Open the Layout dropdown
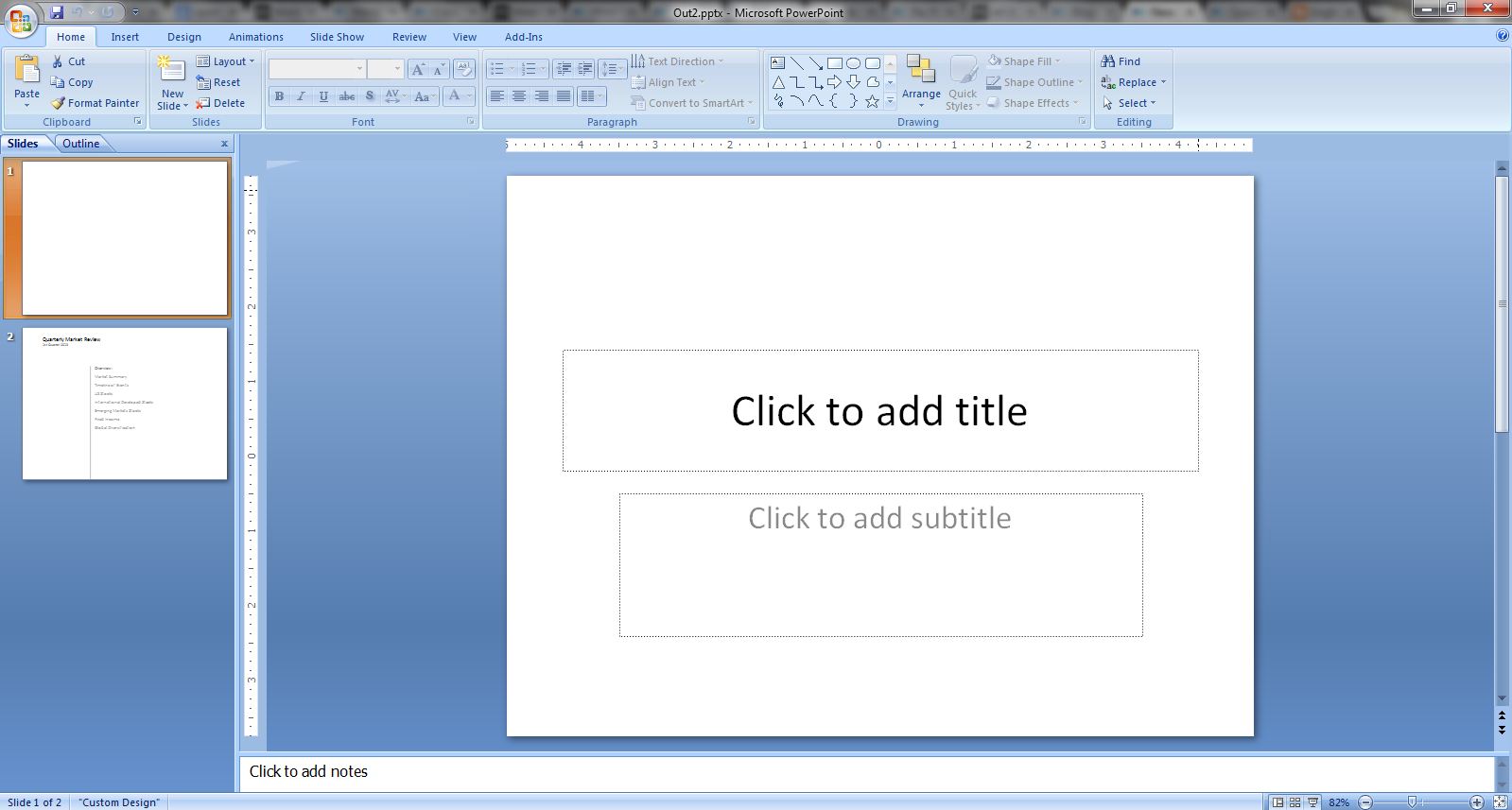Image resolution: width=1512 pixels, height=810 pixels. tap(226, 61)
